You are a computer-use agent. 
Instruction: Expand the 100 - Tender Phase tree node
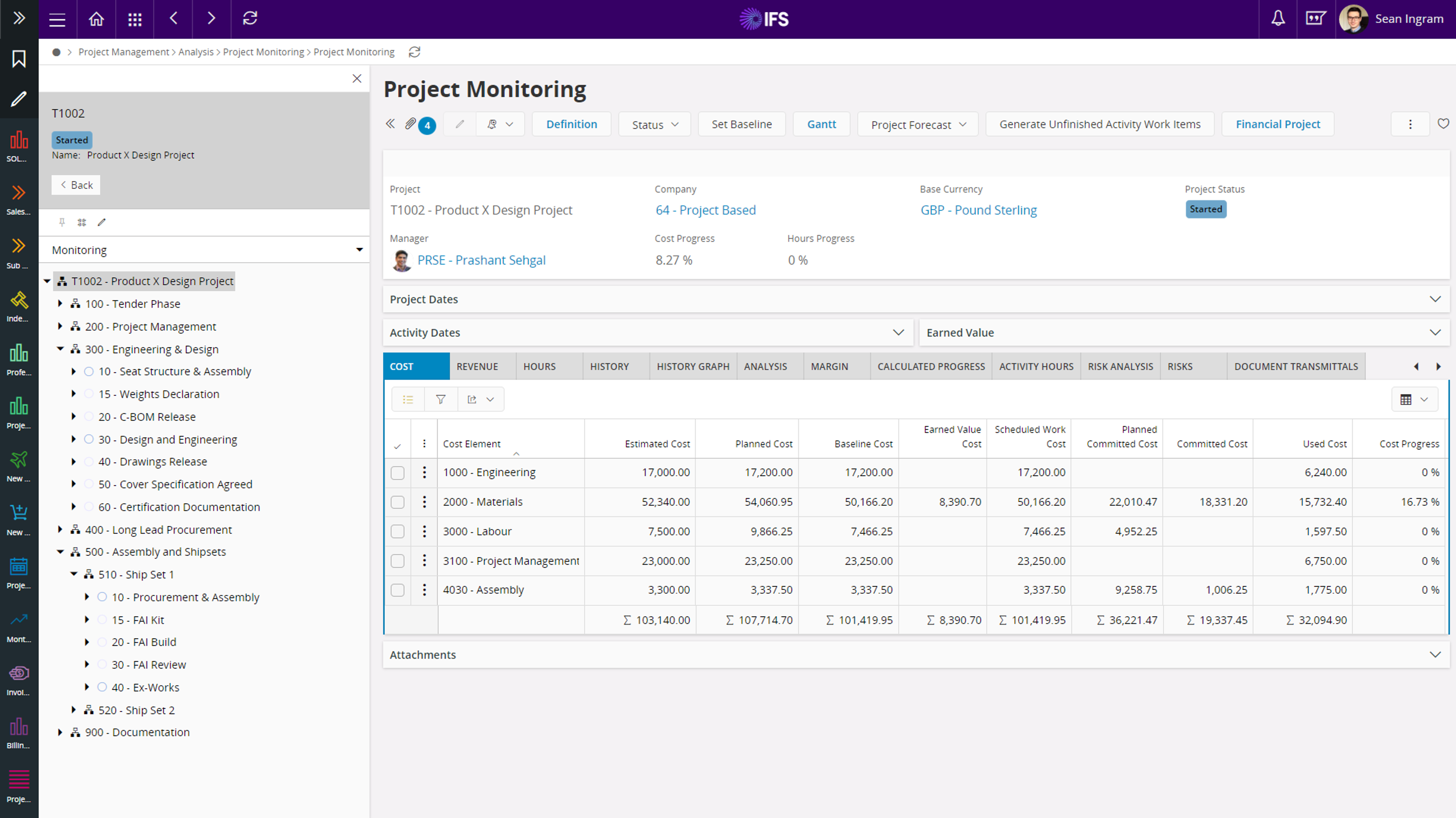click(x=60, y=303)
